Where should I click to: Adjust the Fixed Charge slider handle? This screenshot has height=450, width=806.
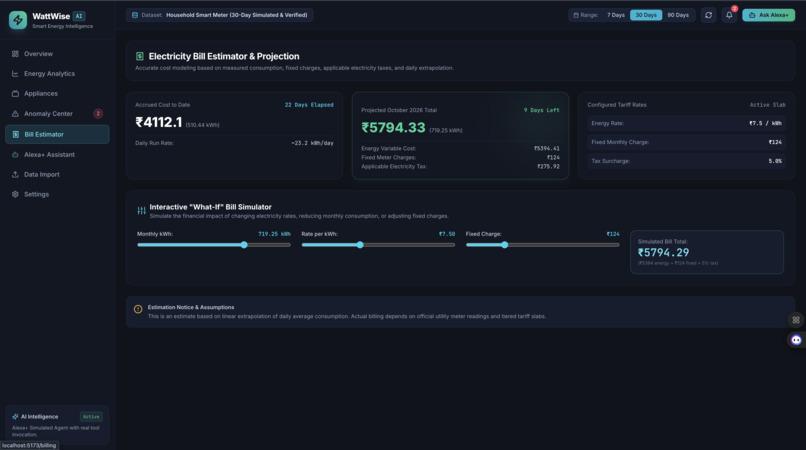point(505,245)
